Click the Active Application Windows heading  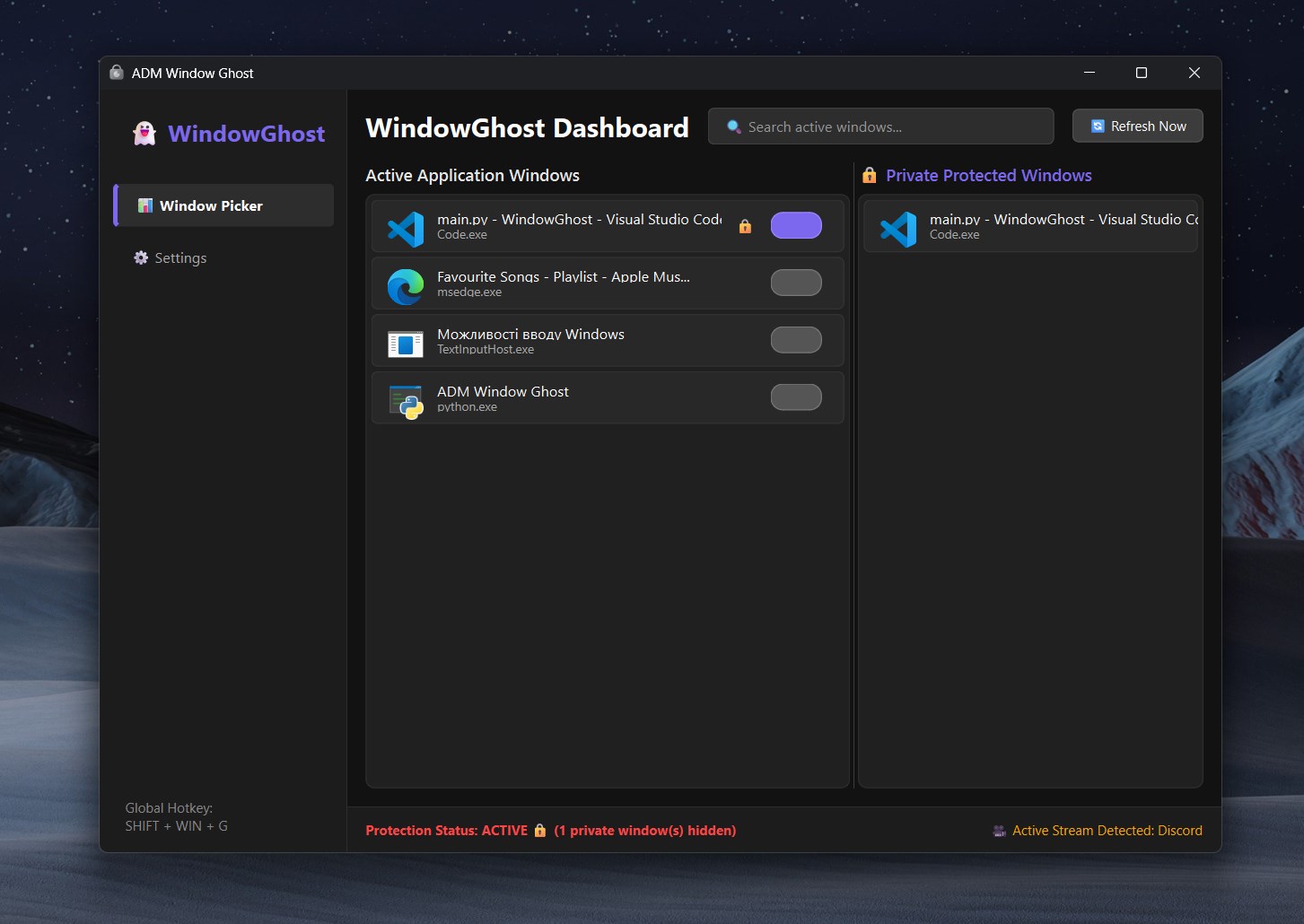tap(472, 175)
